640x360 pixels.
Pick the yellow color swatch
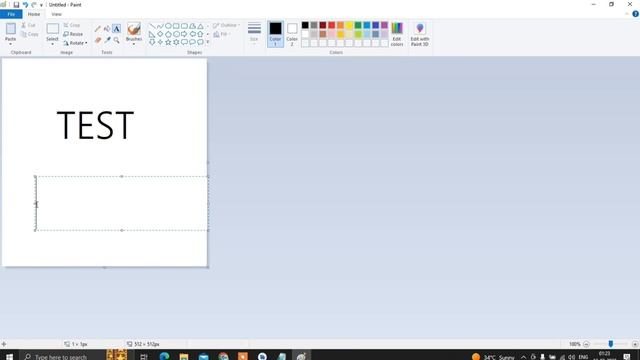point(349,25)
